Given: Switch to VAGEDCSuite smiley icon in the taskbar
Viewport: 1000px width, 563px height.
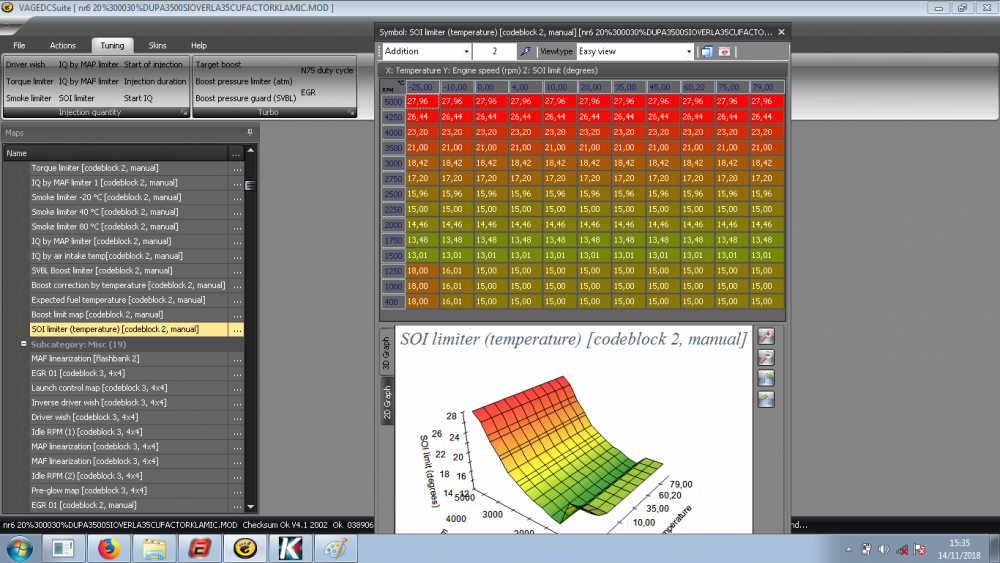Looking at the screenshot, I should click(x=245, y=549).
